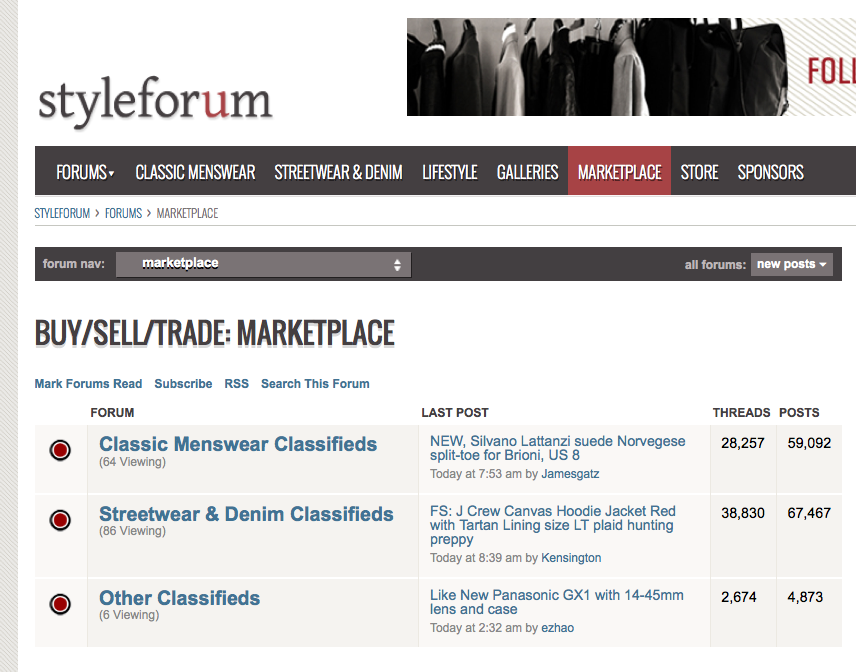Go to the Marketplace tab
This screenshot has width=856, height=672.
point(619,172)
